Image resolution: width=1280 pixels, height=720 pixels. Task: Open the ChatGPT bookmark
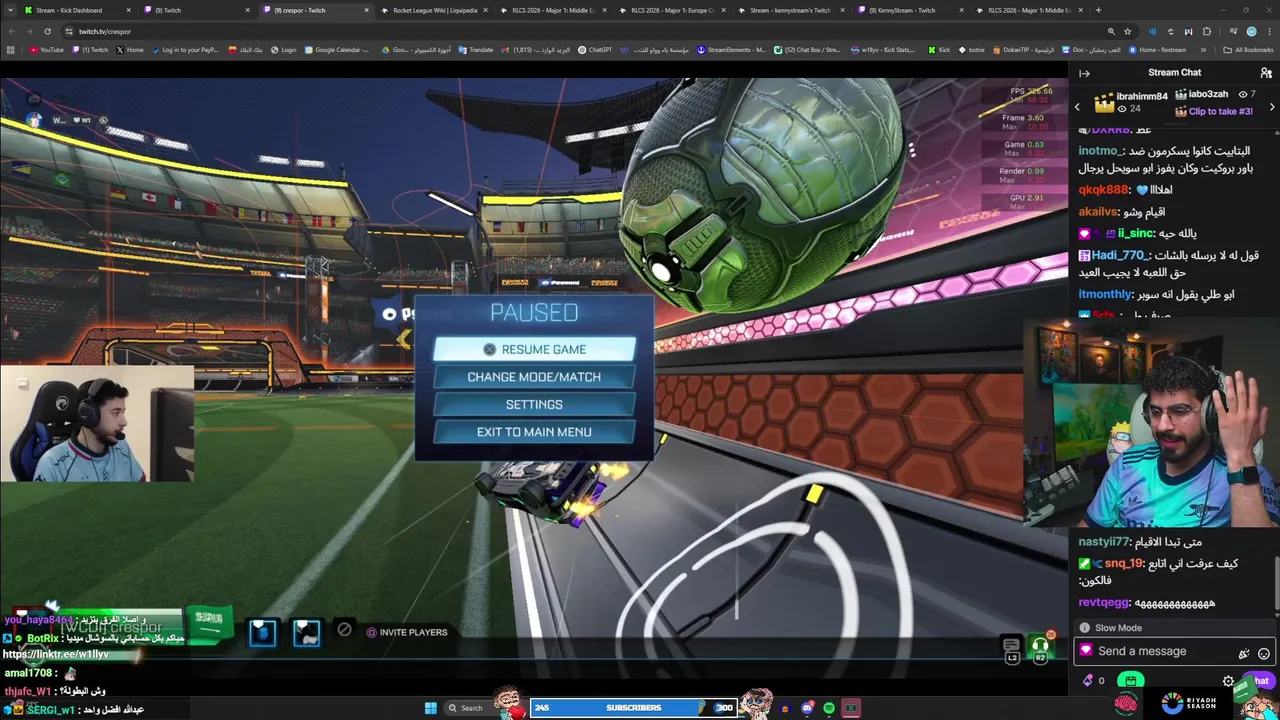point(596,49)
